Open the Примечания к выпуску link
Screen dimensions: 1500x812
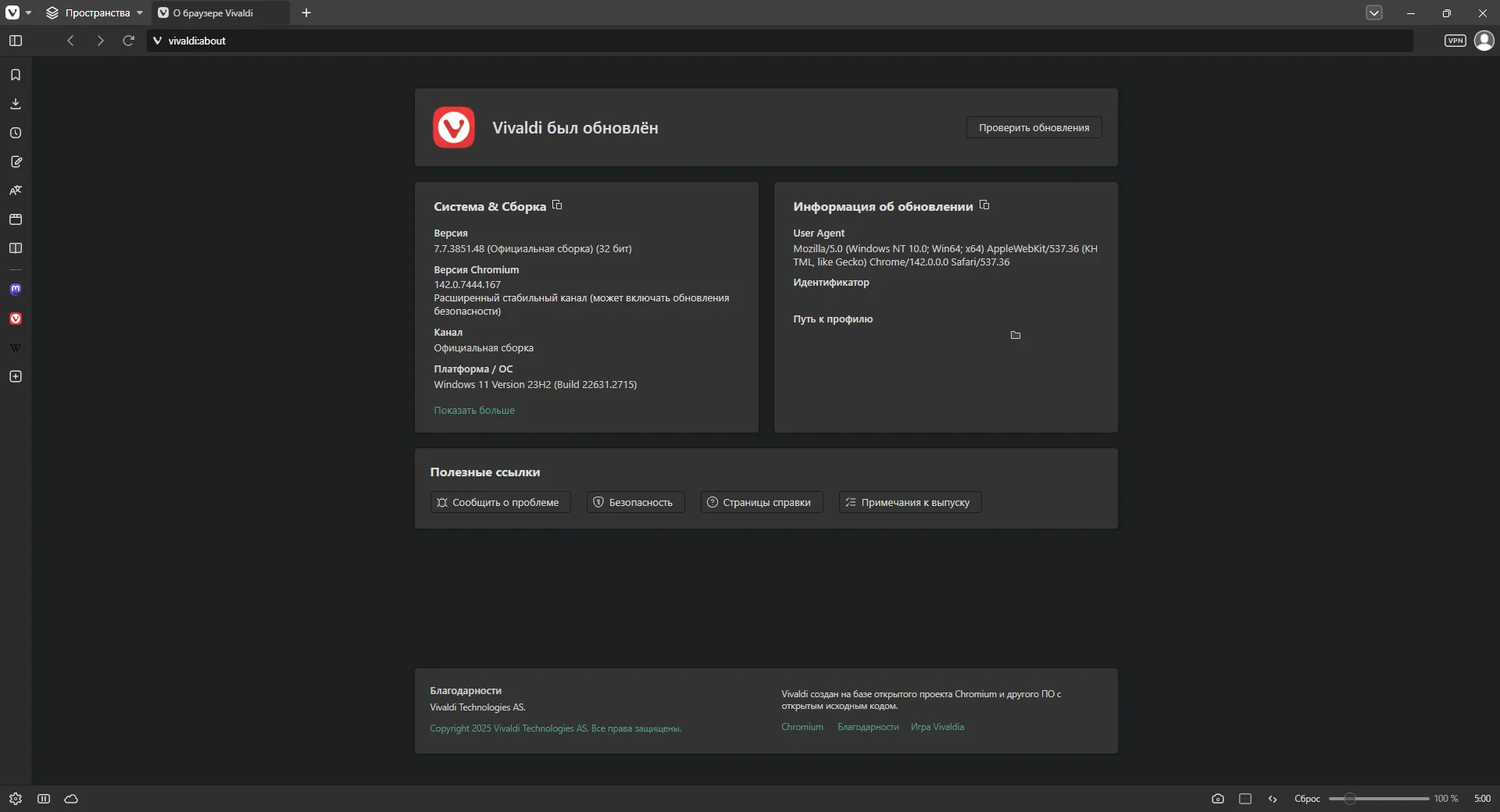pos(910,503)
